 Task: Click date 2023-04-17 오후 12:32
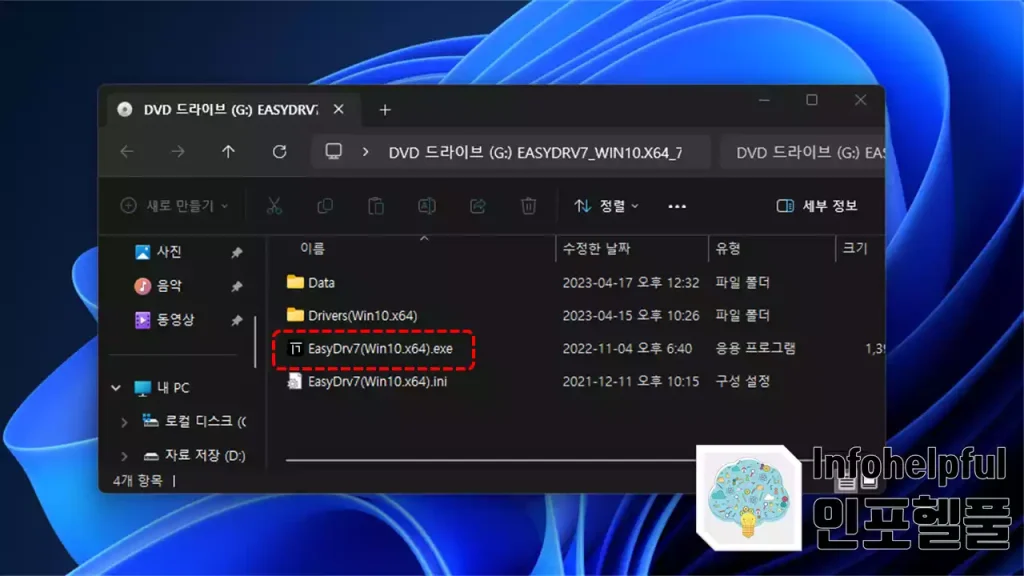point(631,283)
